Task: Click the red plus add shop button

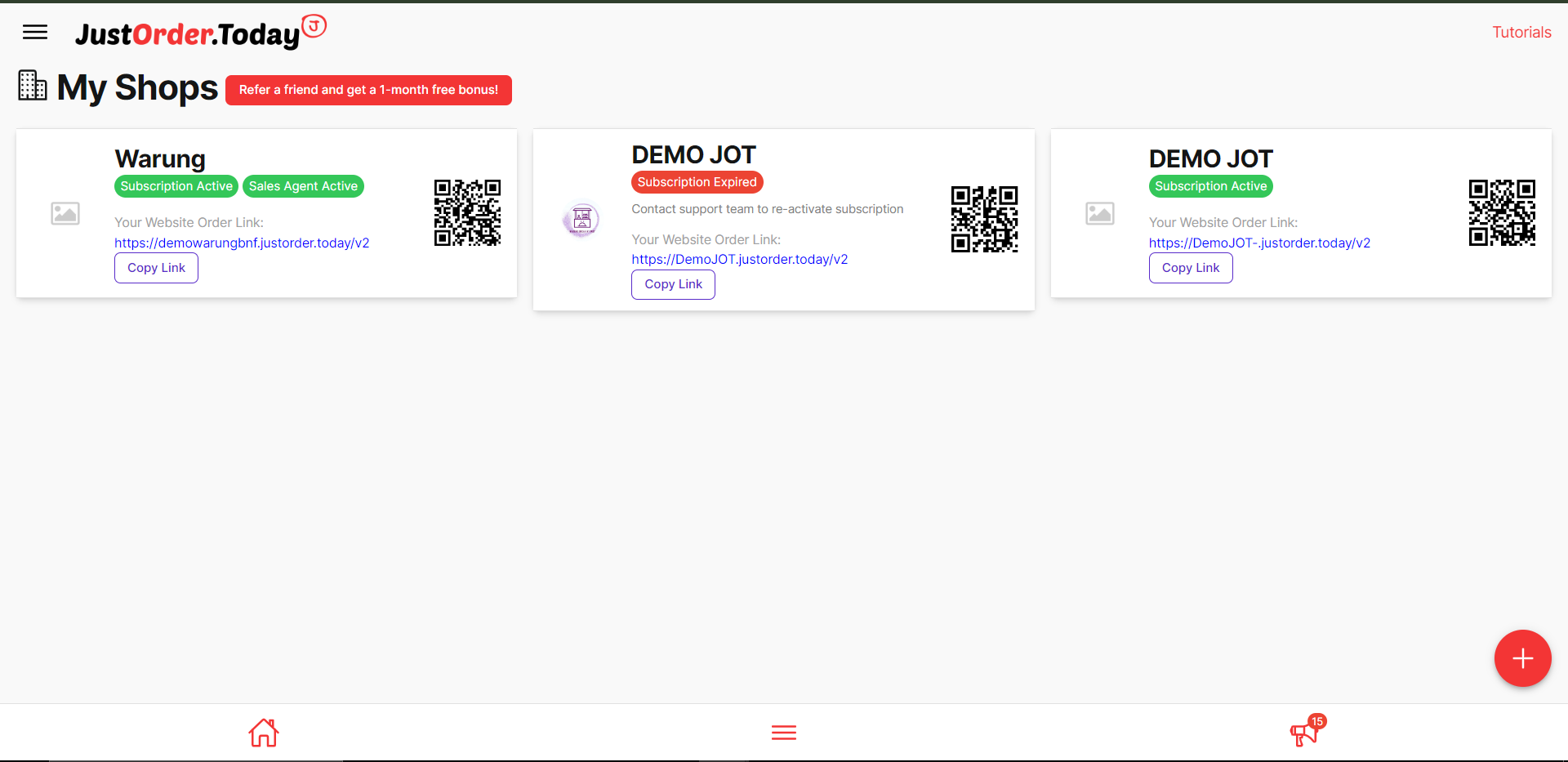Action: (1522, 658)
